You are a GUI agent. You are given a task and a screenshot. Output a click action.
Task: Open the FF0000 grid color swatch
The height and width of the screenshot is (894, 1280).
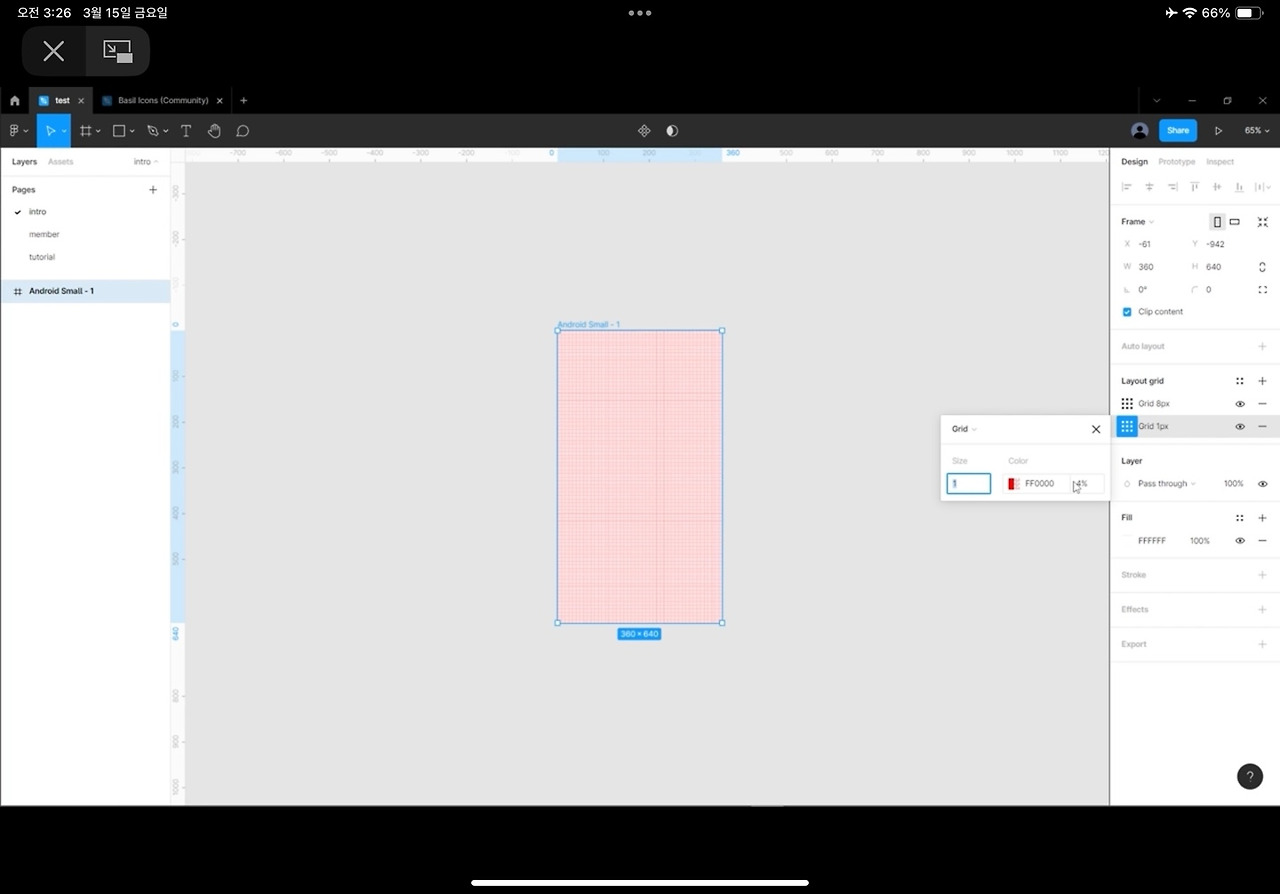(1014, 484)
